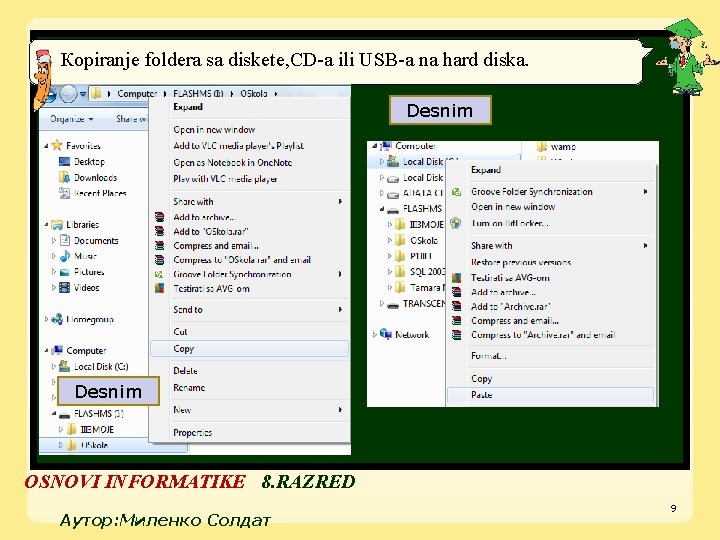Viewport: 720px width, 540px height.
Task: Expand the Documents library
Action: click(x=54, y=241)
